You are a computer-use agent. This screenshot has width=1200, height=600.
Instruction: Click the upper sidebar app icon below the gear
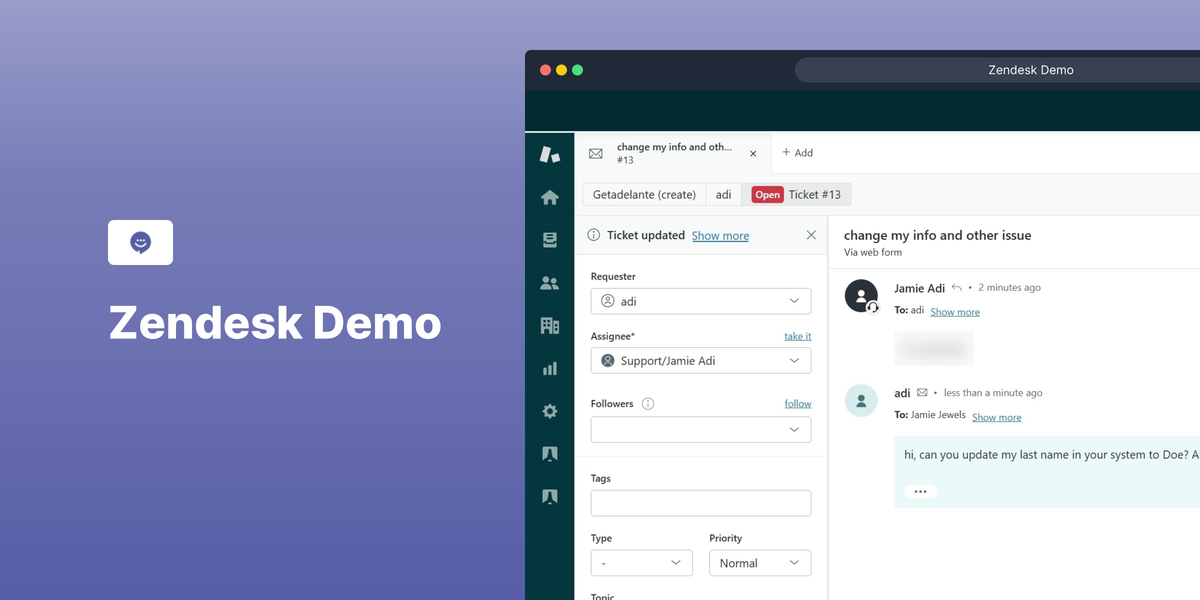coord(549,453)
